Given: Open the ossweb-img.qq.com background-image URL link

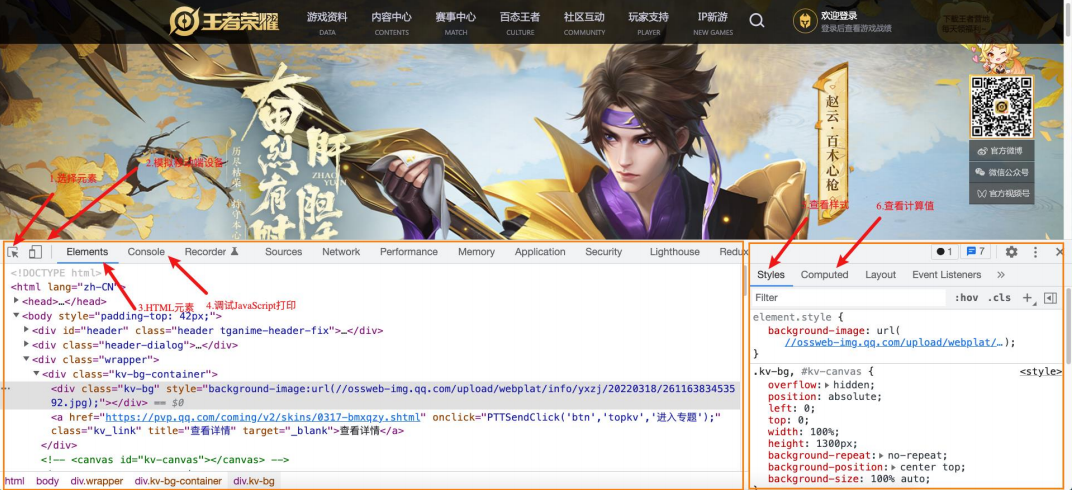Looking at the screenshot, I should [x=894, y=342].
